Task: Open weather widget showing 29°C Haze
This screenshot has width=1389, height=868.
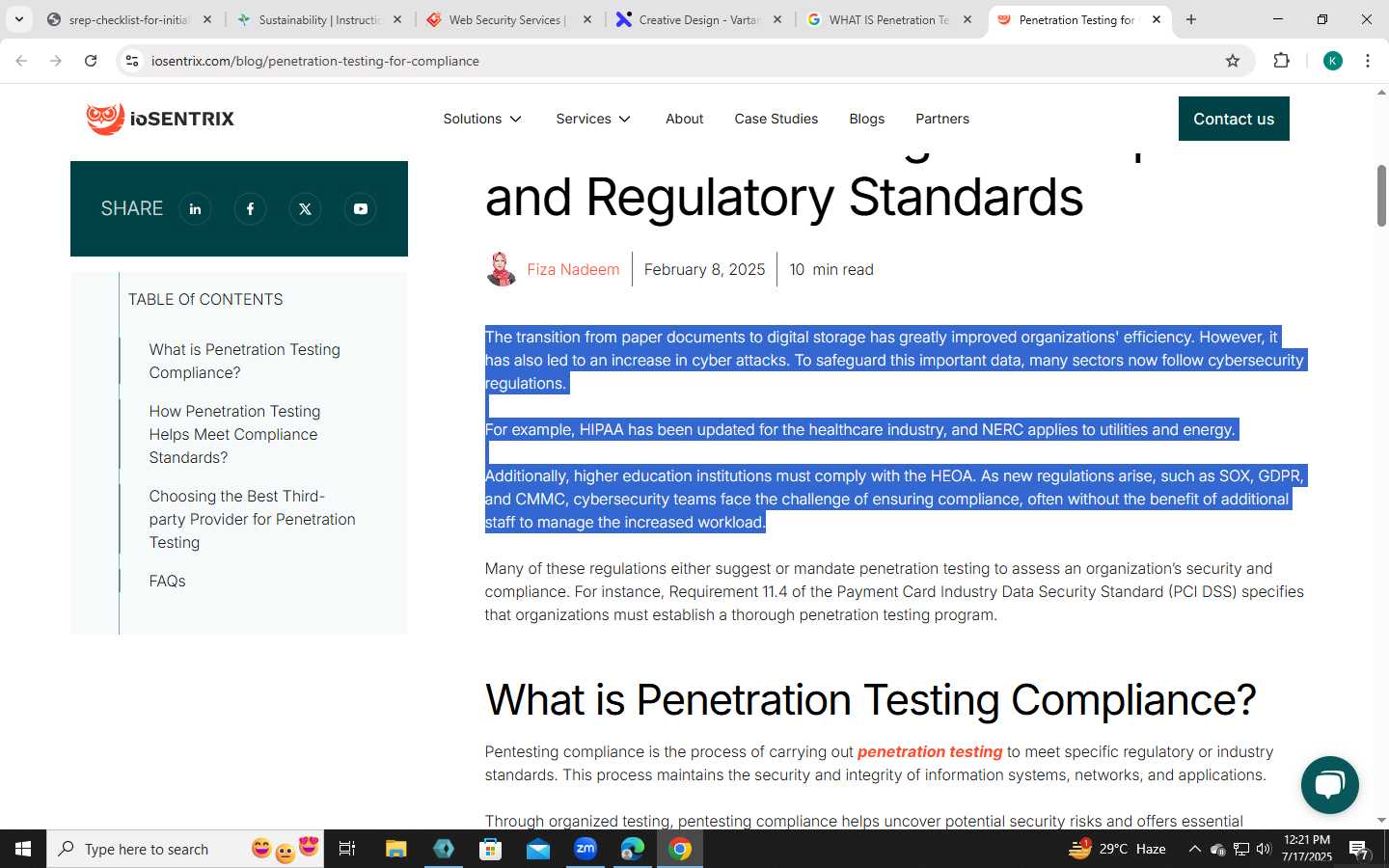Action: point(1118,849)
